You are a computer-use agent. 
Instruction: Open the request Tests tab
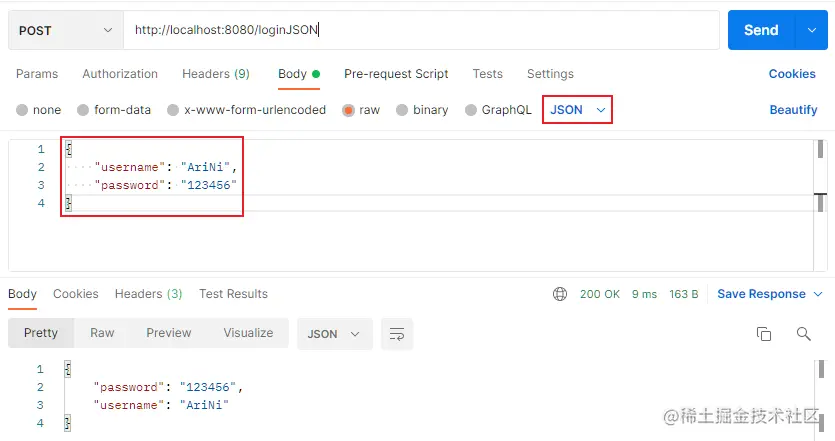click(x=487, y=74)
